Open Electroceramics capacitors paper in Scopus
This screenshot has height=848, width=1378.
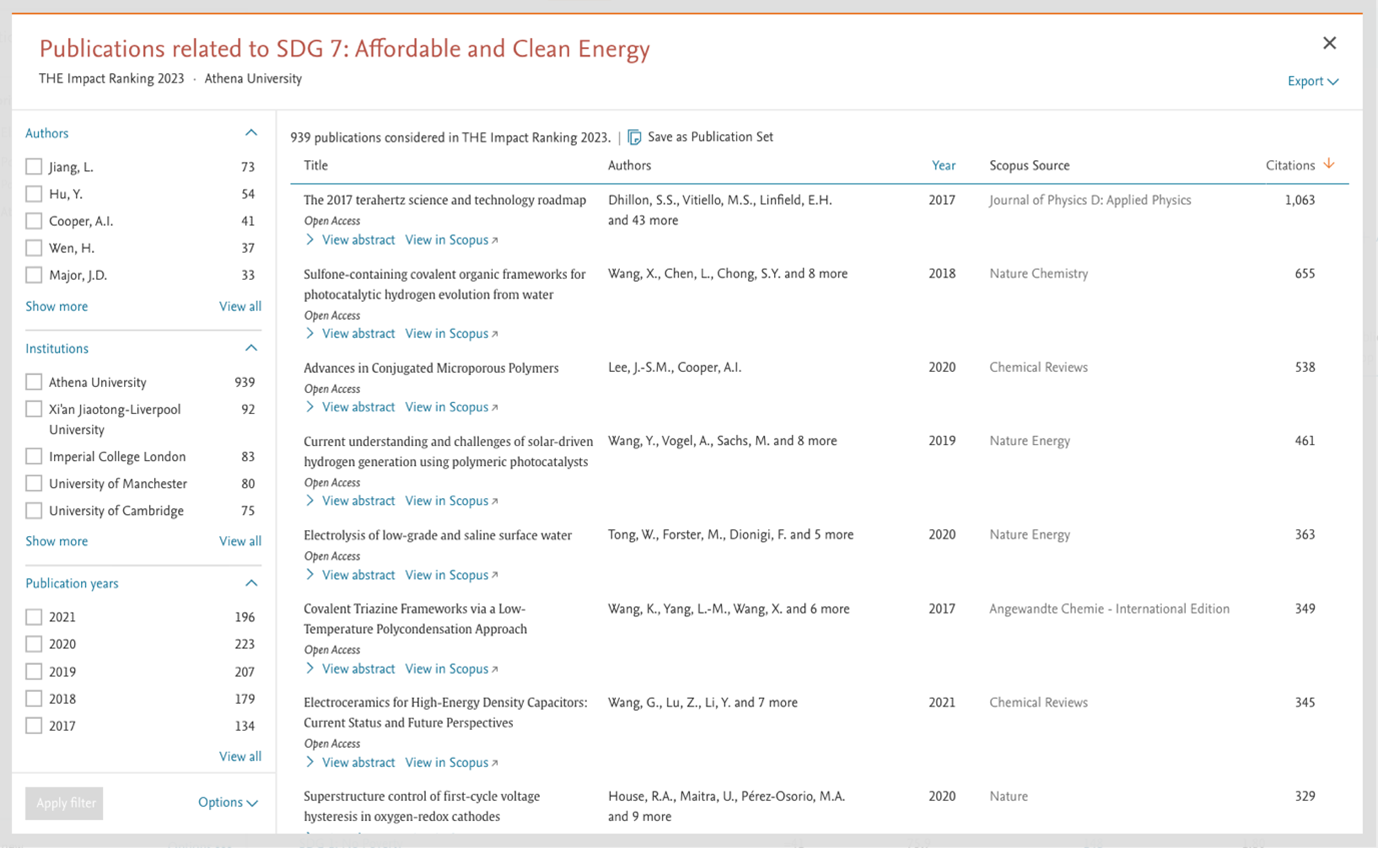pyautogui.click(x=451, y=762)
